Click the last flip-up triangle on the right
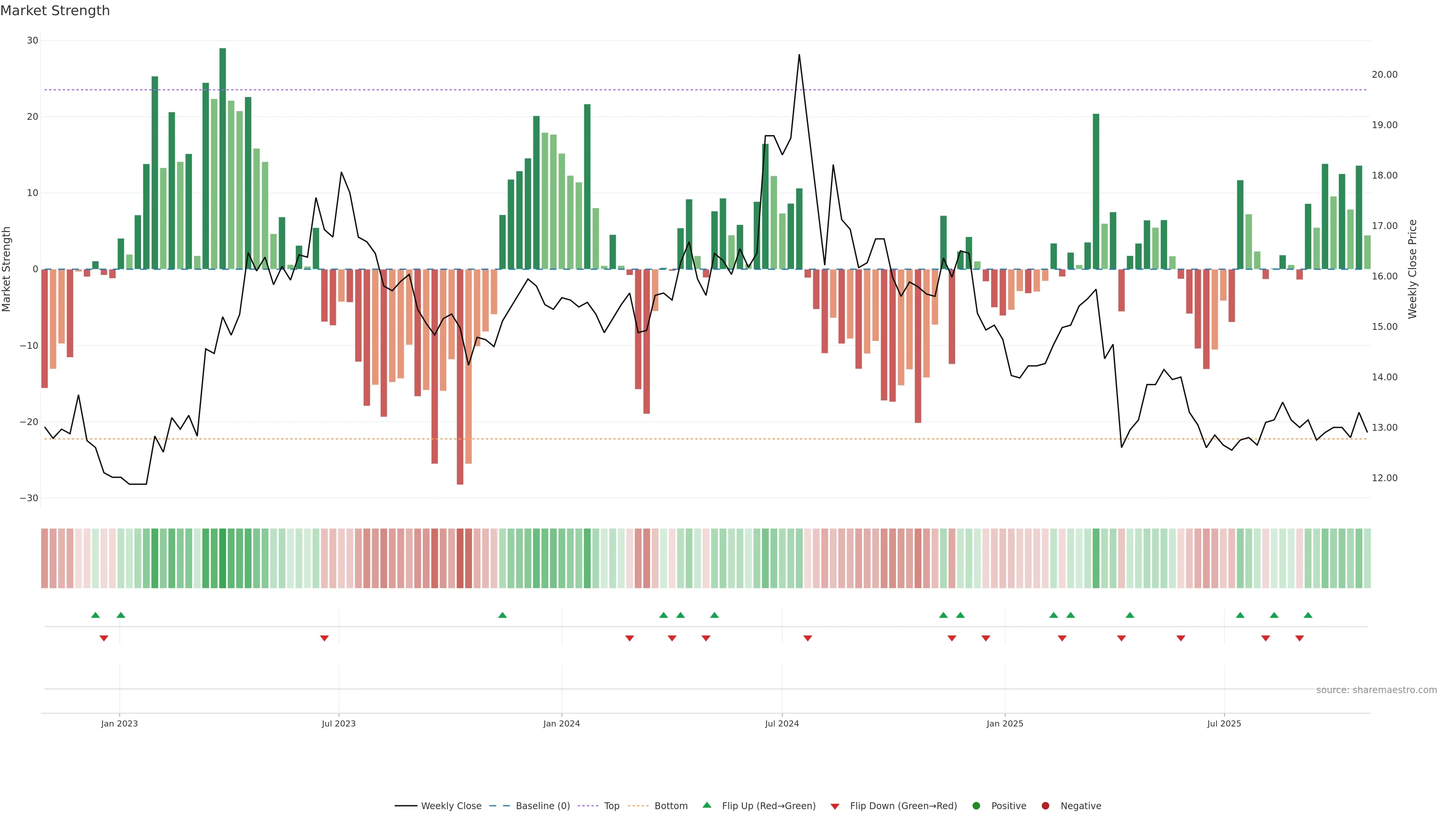The image size is (1456, 819). (x=1308, y=615)
